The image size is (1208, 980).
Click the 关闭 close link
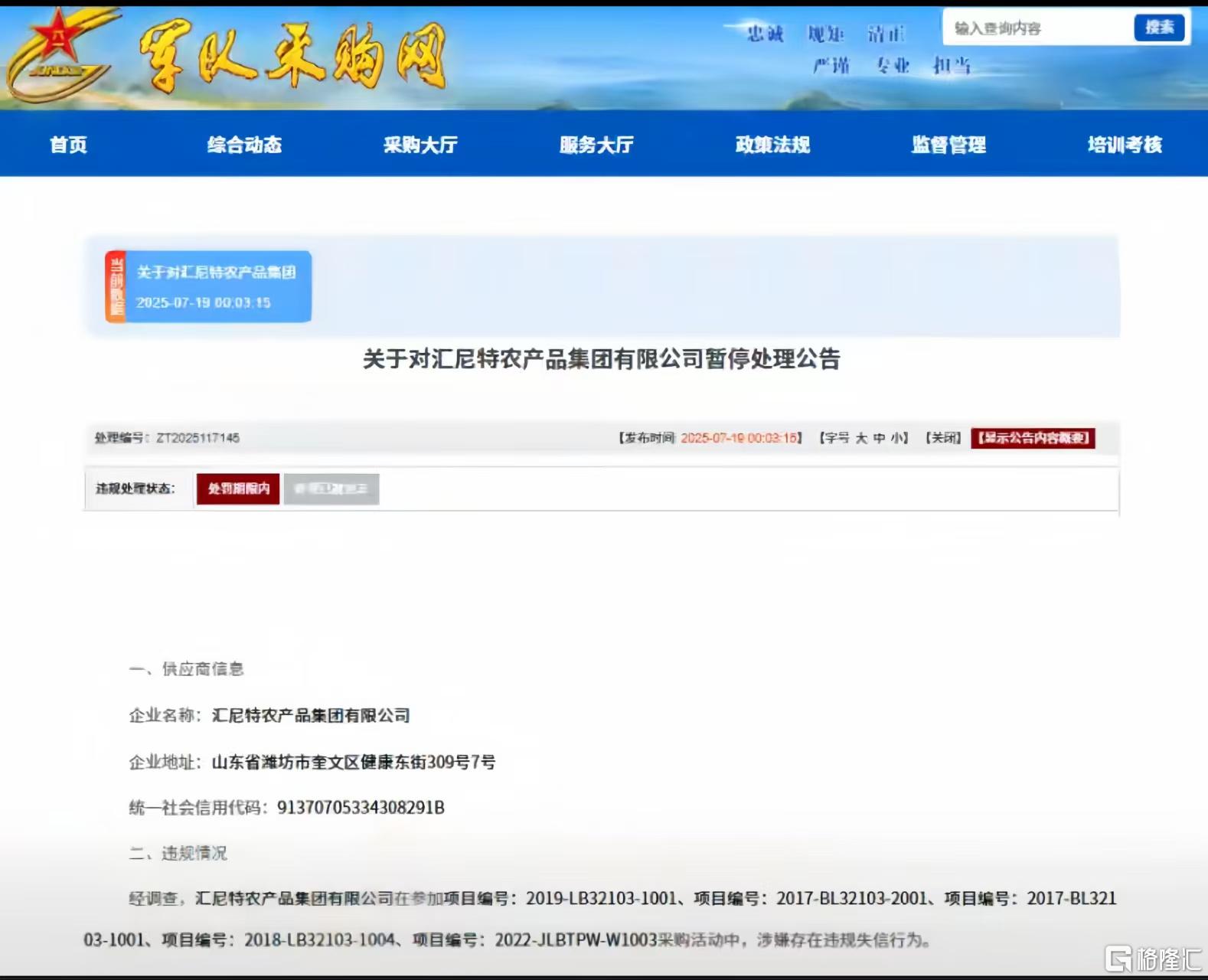point(943,438)
